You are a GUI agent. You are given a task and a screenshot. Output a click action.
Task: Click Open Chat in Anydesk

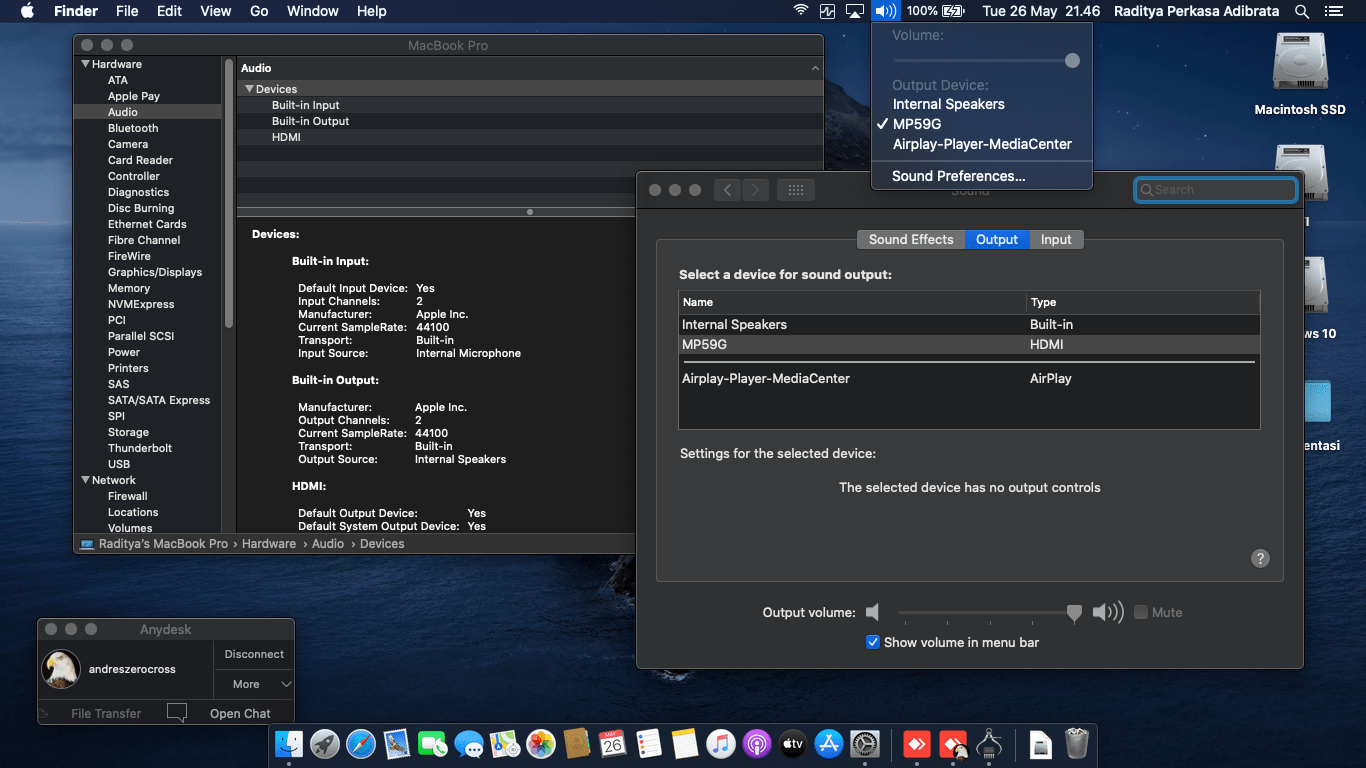240,713
